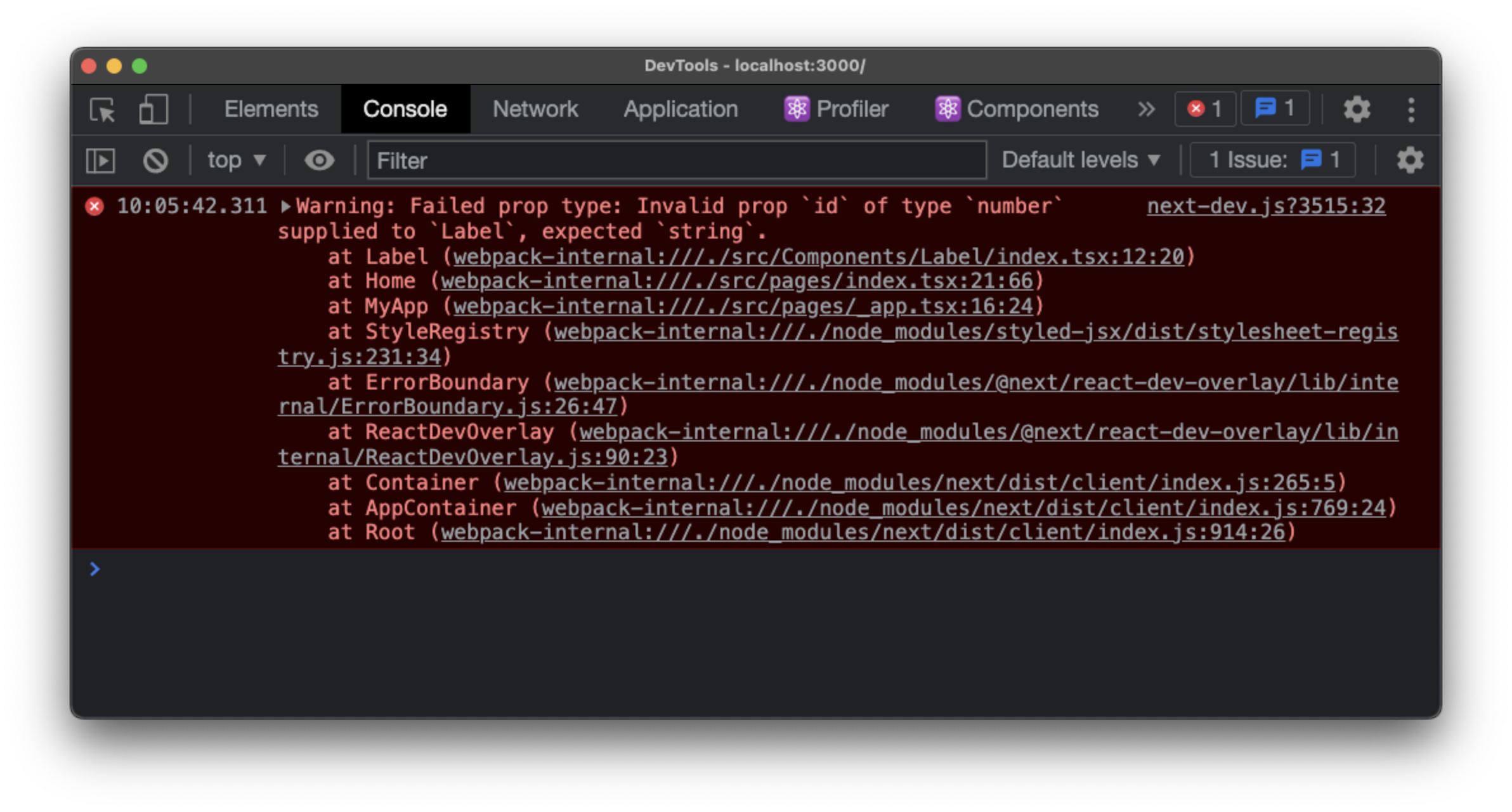Create a live expression via eye icon
The height and width of the screenshot is (812, 1512).
319,160
